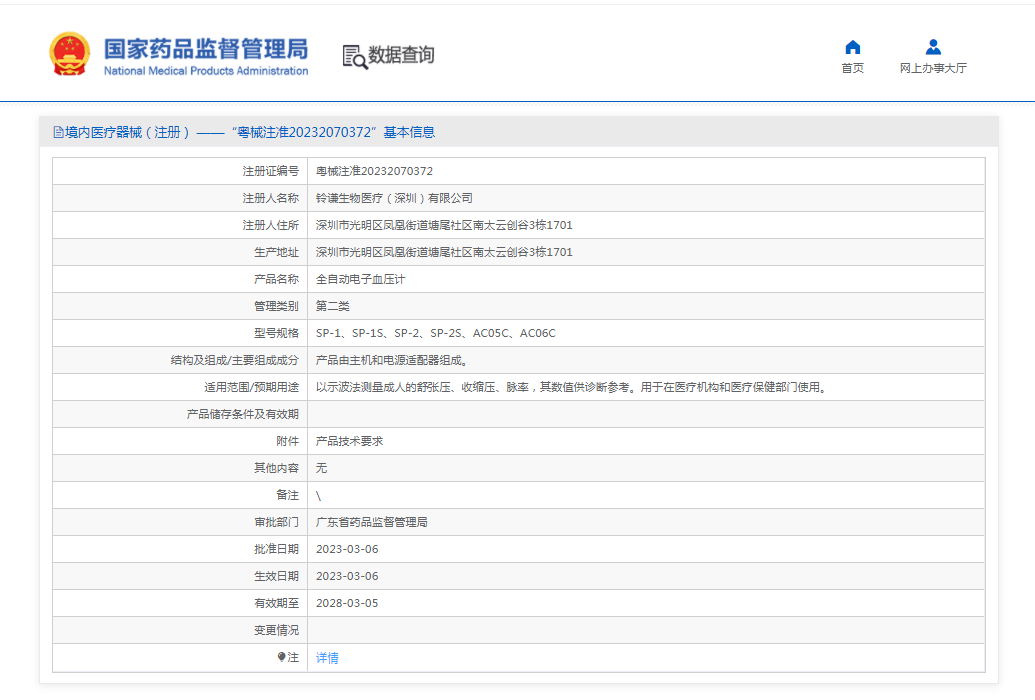Click product name 全自动电子血压计

pyautogui.click(x=360, y=279)
